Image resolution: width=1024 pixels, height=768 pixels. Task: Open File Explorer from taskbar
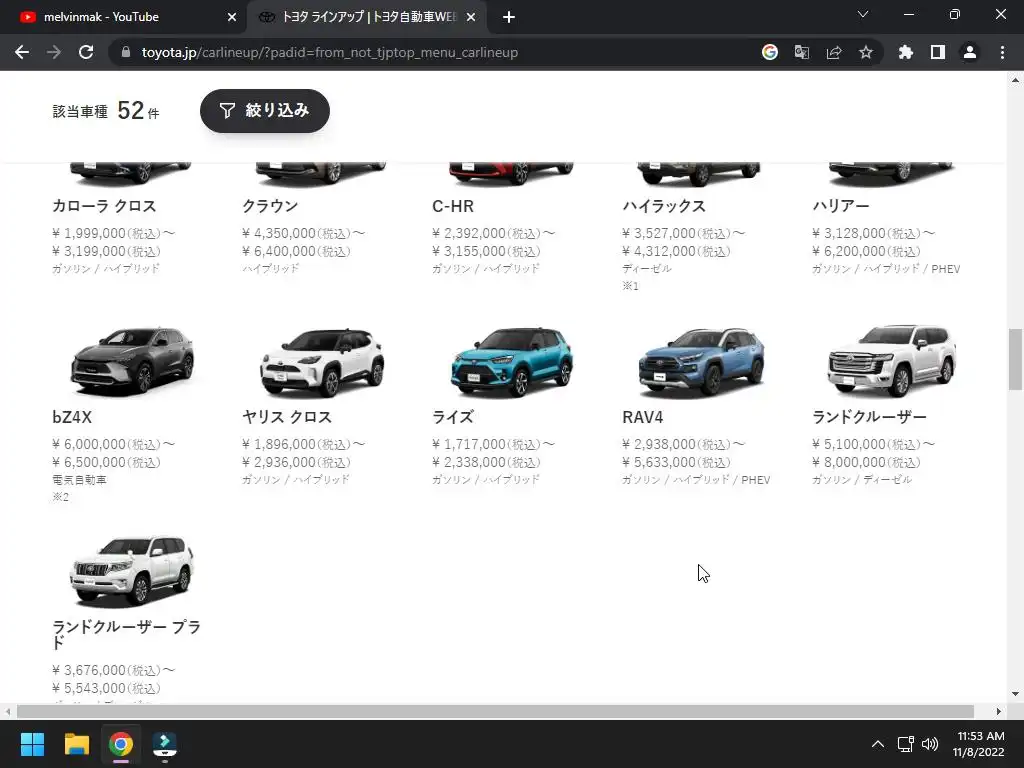(x=76, y=744)
